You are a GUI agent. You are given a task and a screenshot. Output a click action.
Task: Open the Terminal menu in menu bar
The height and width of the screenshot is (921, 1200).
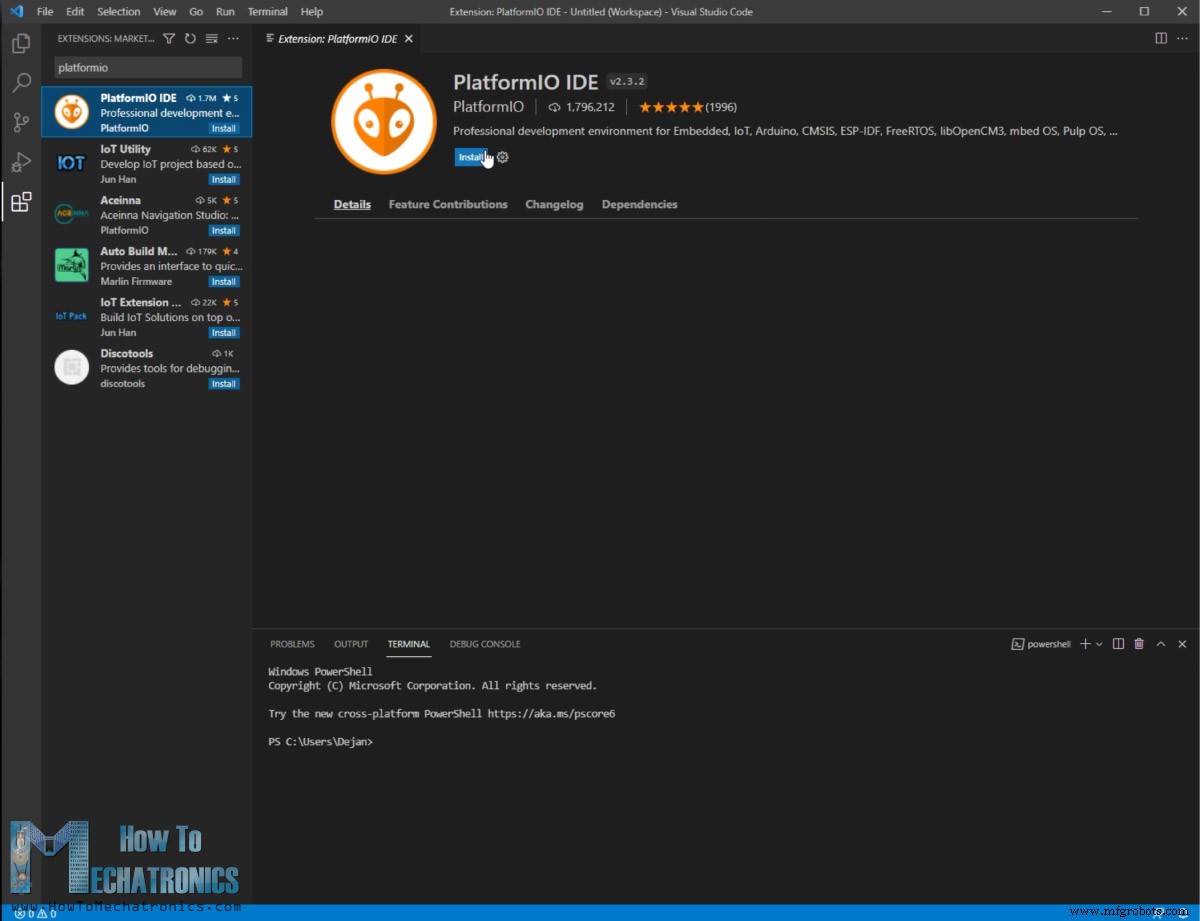coord(267,12)
